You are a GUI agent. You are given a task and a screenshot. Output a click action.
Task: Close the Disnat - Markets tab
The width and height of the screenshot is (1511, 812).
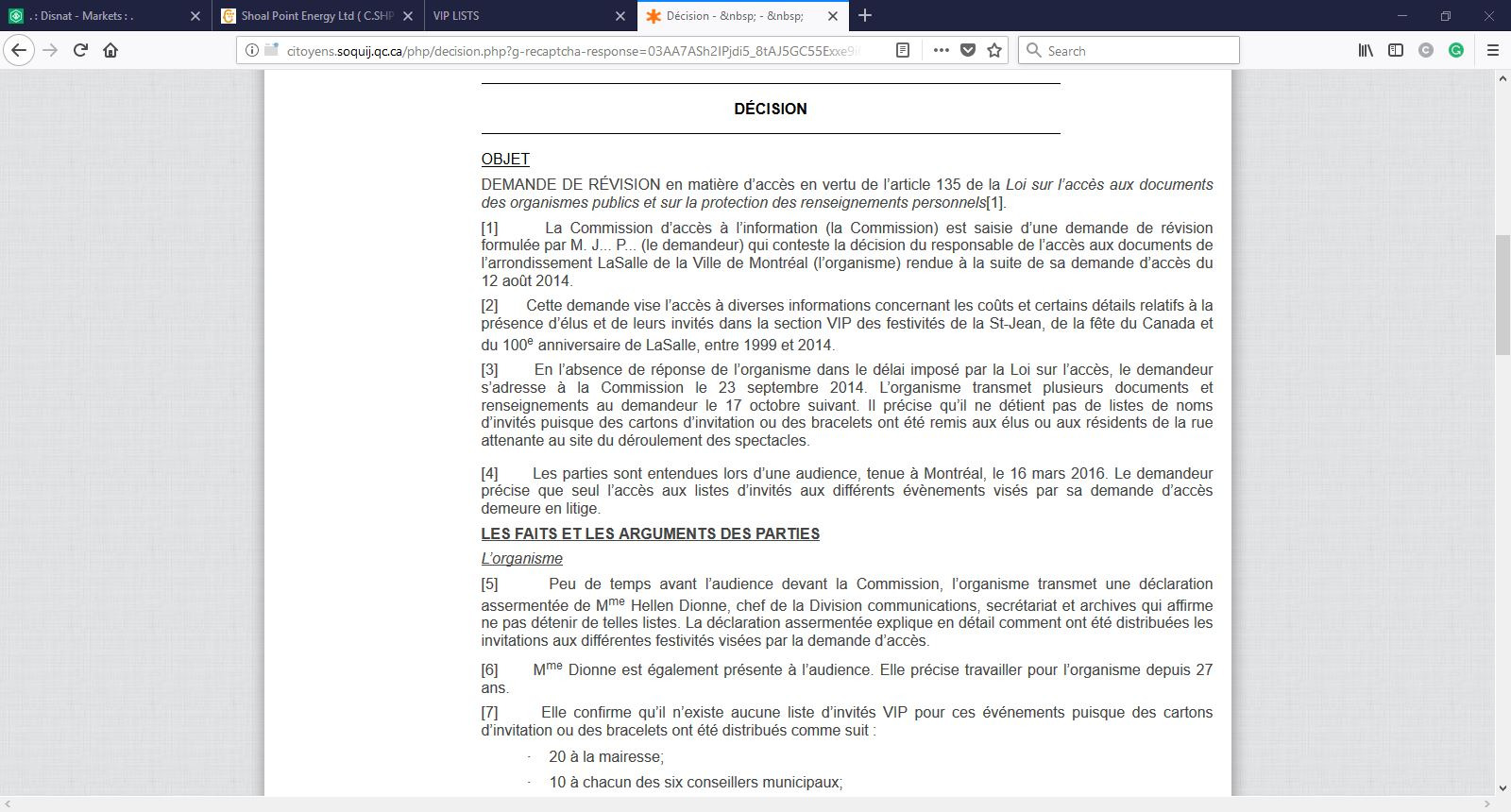coord(195,16)
